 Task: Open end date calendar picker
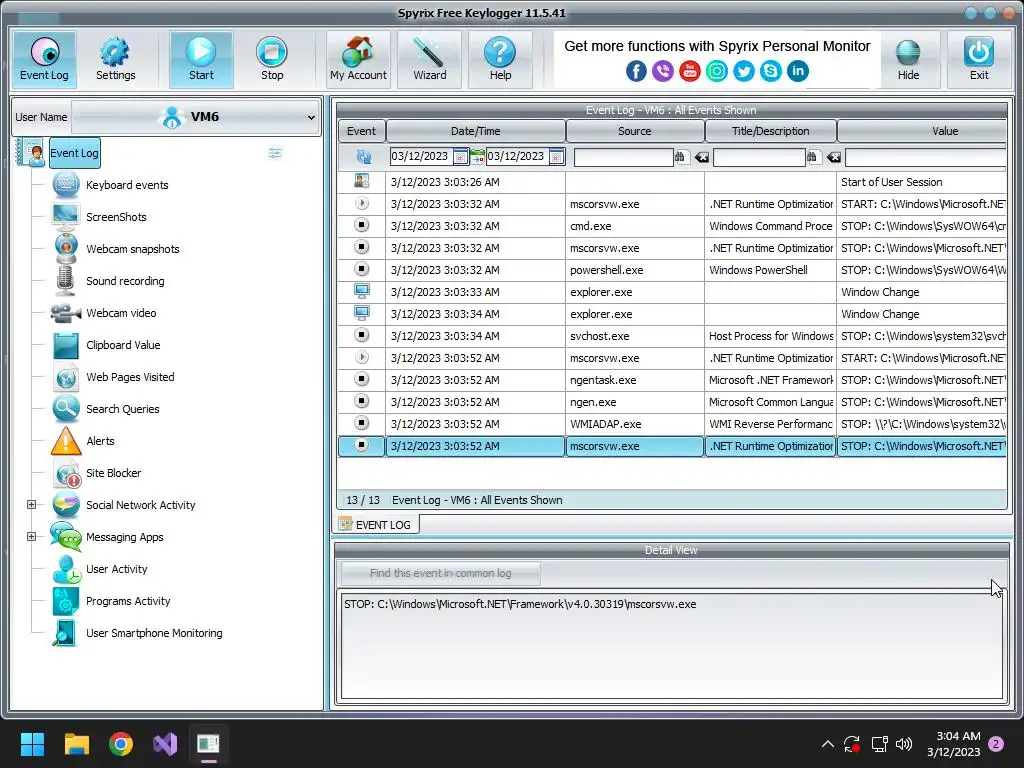pos(556,157)
